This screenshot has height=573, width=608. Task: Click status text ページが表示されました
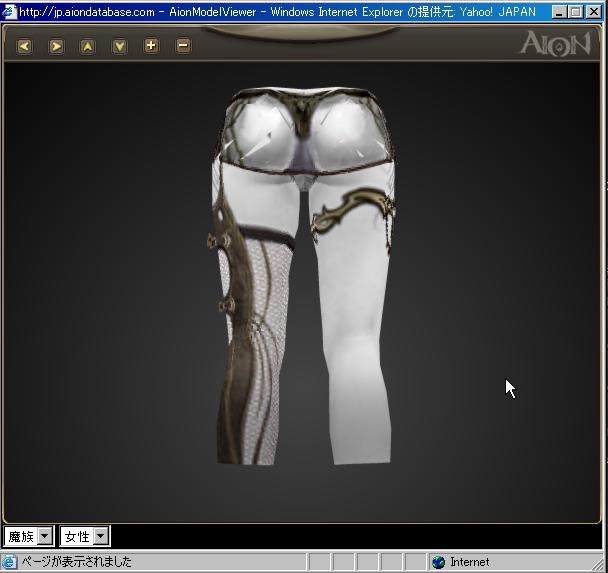tap(76, 562)
